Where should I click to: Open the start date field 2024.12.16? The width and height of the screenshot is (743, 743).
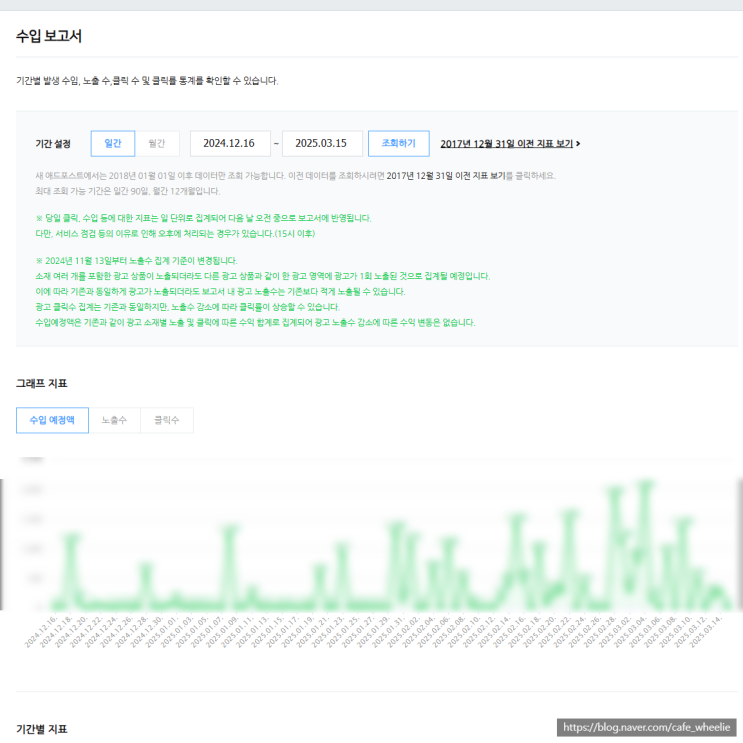click(x=230, y=144)
